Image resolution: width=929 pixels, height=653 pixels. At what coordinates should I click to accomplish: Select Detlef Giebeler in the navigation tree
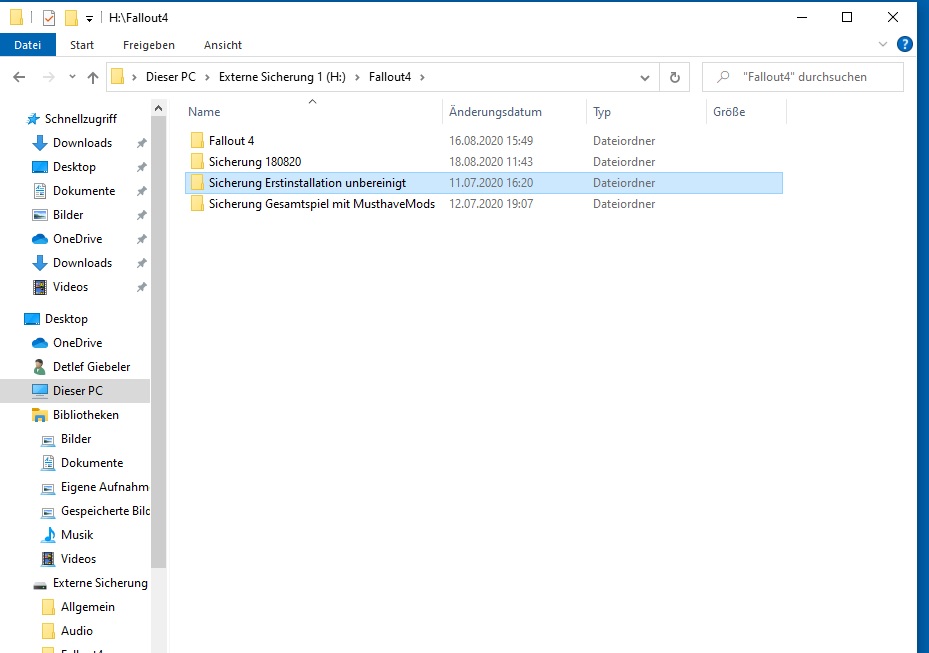[91, 367]
